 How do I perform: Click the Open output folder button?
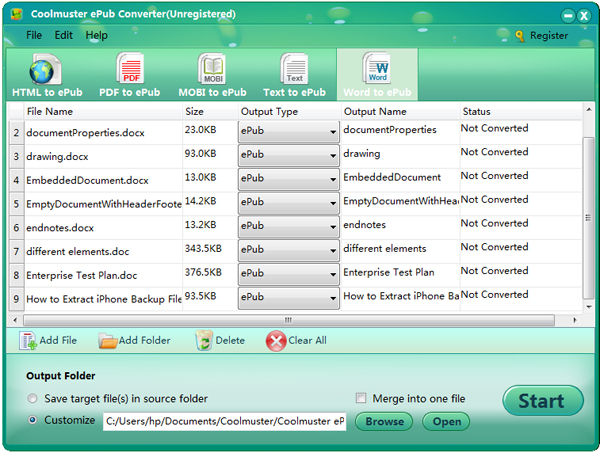tap(446, 421)
